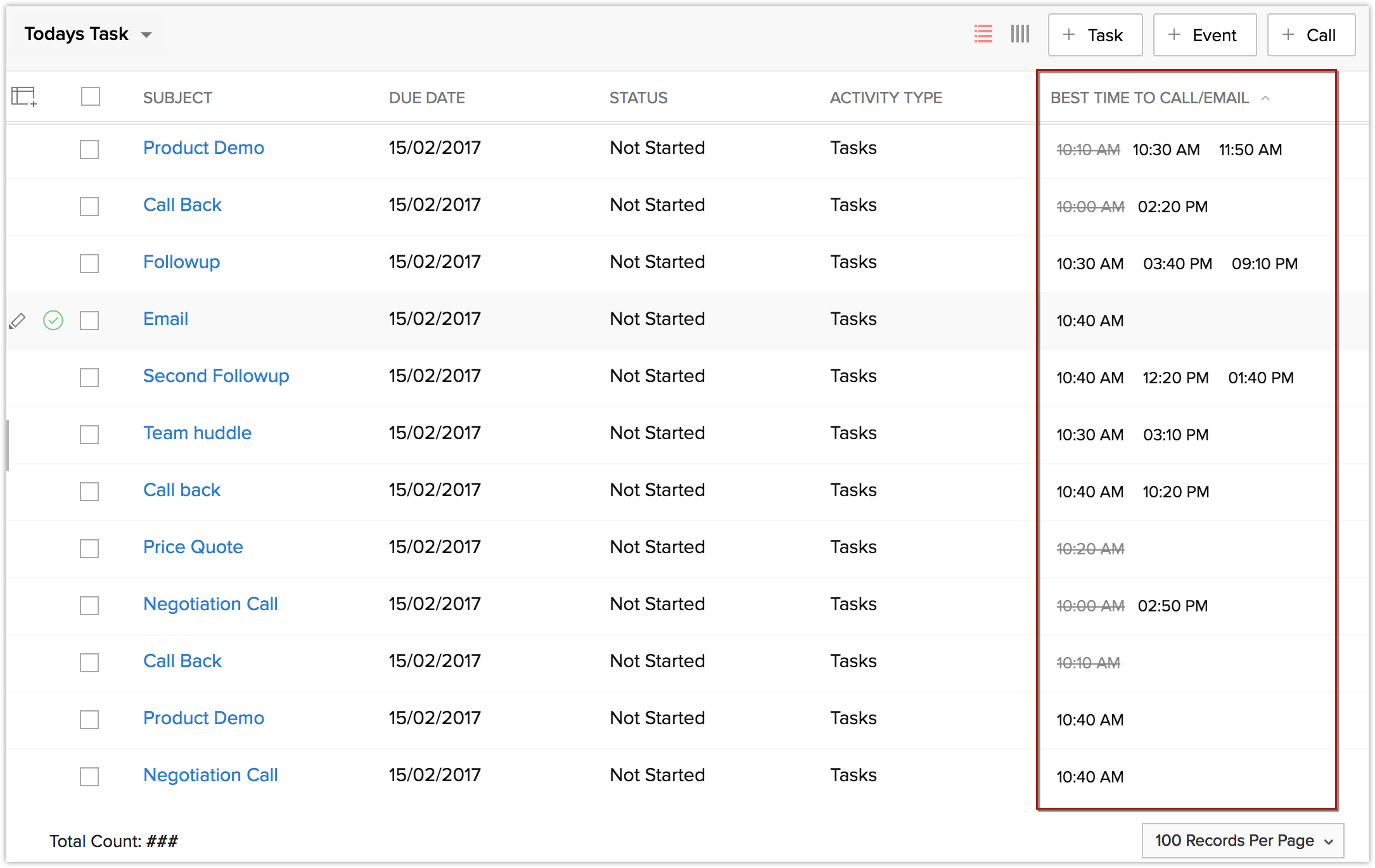This screenshot has width=1375, height=868.
Task: Sort by Best Time To Call/Email header
Action: [1149, 98]
